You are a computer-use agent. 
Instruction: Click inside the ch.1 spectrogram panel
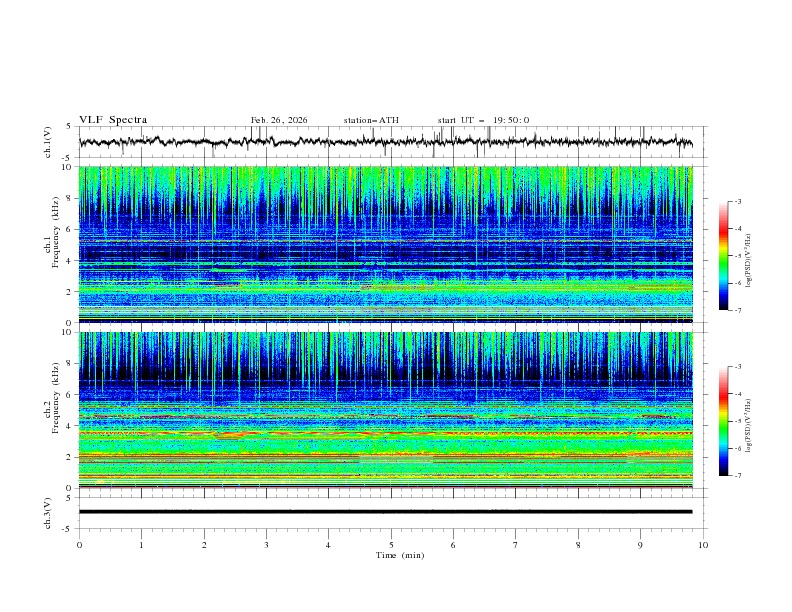point(385,244)
